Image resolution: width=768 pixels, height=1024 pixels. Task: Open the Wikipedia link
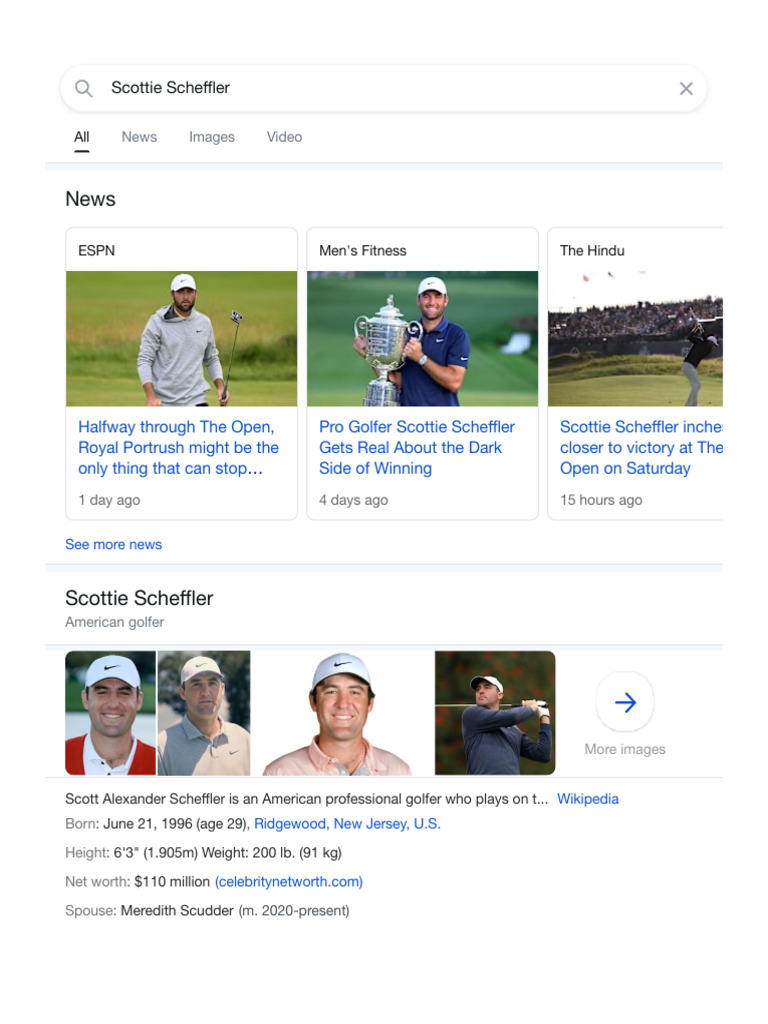(588, 799)
